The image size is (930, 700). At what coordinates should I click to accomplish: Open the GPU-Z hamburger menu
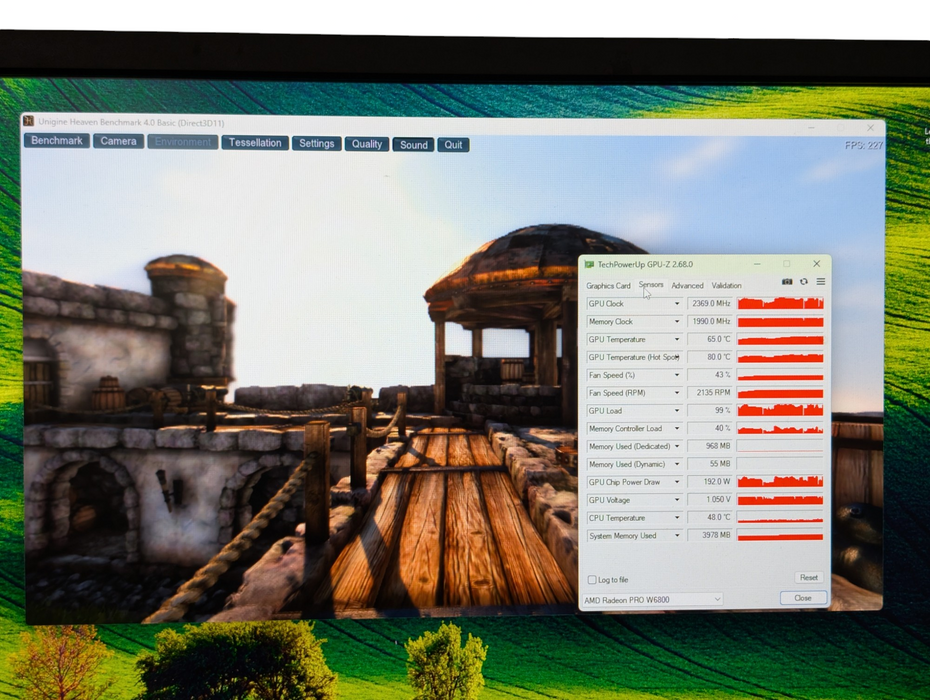click(x=820, y=282)
